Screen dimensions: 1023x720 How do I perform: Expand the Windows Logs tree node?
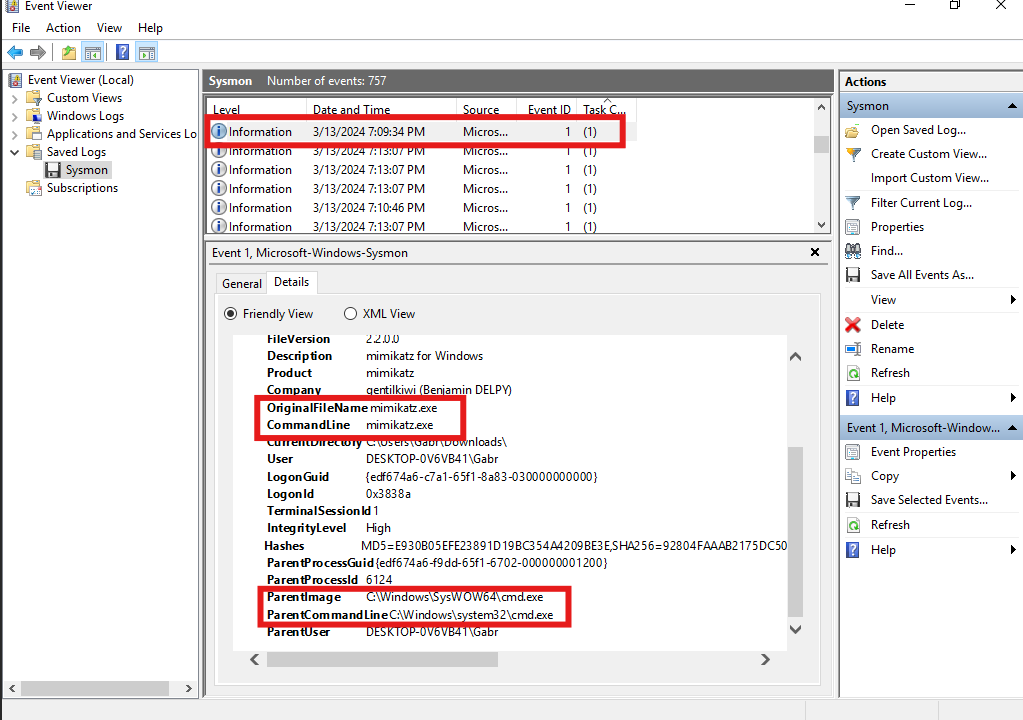point(14,117)
